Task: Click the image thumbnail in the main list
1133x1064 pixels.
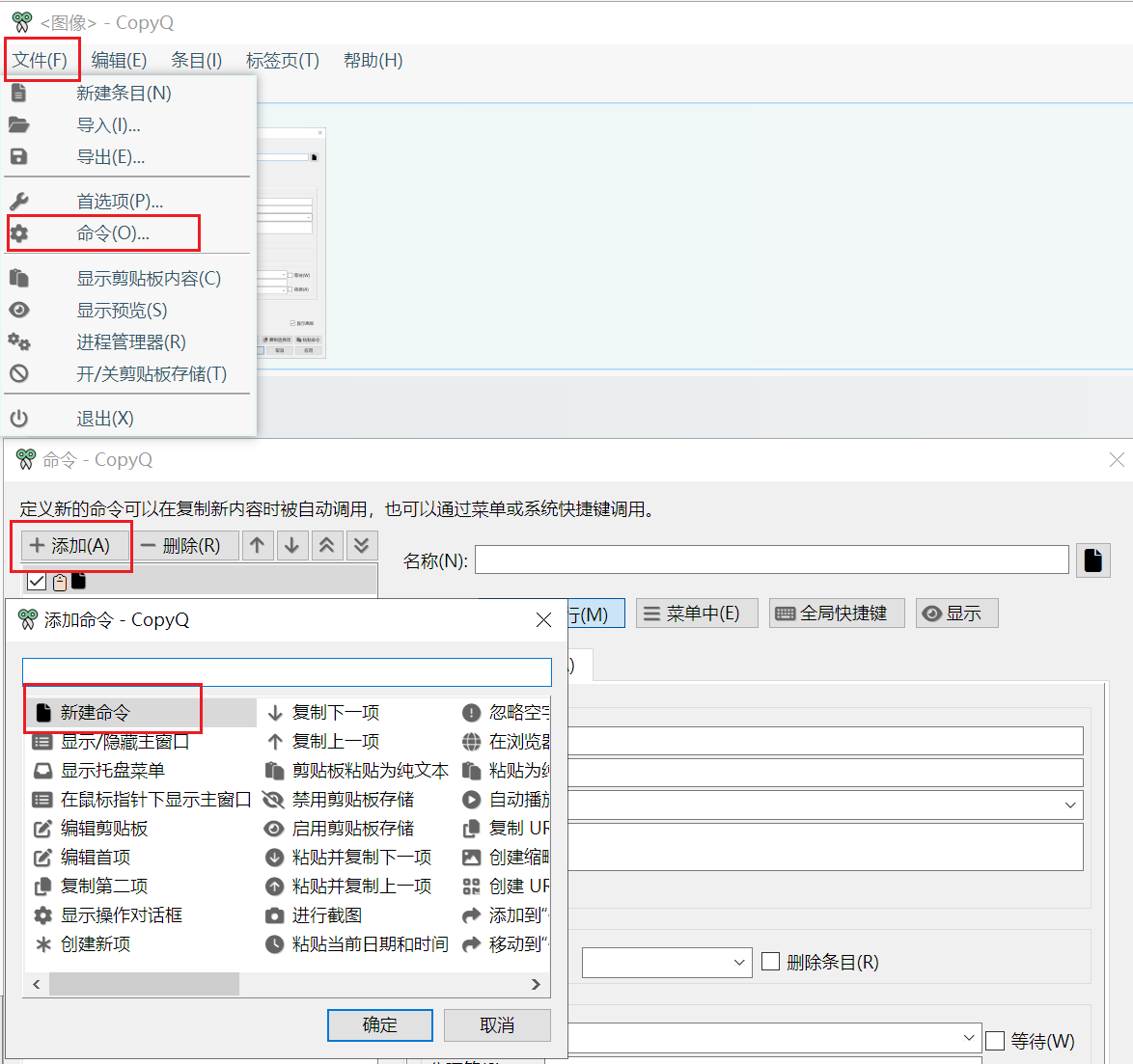Action: (291, 243)
